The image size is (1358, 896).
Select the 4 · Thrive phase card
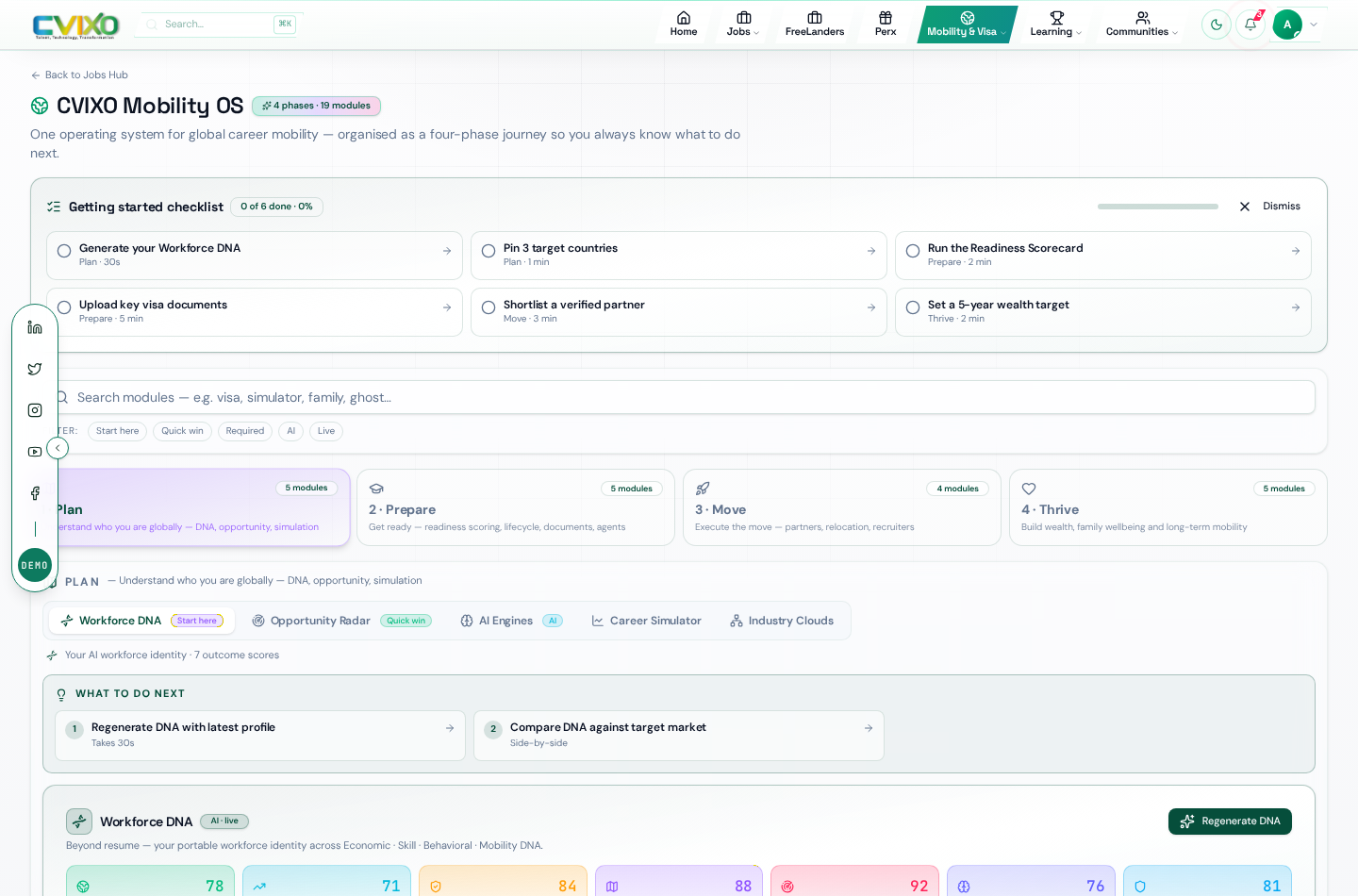coord(1168,507)
